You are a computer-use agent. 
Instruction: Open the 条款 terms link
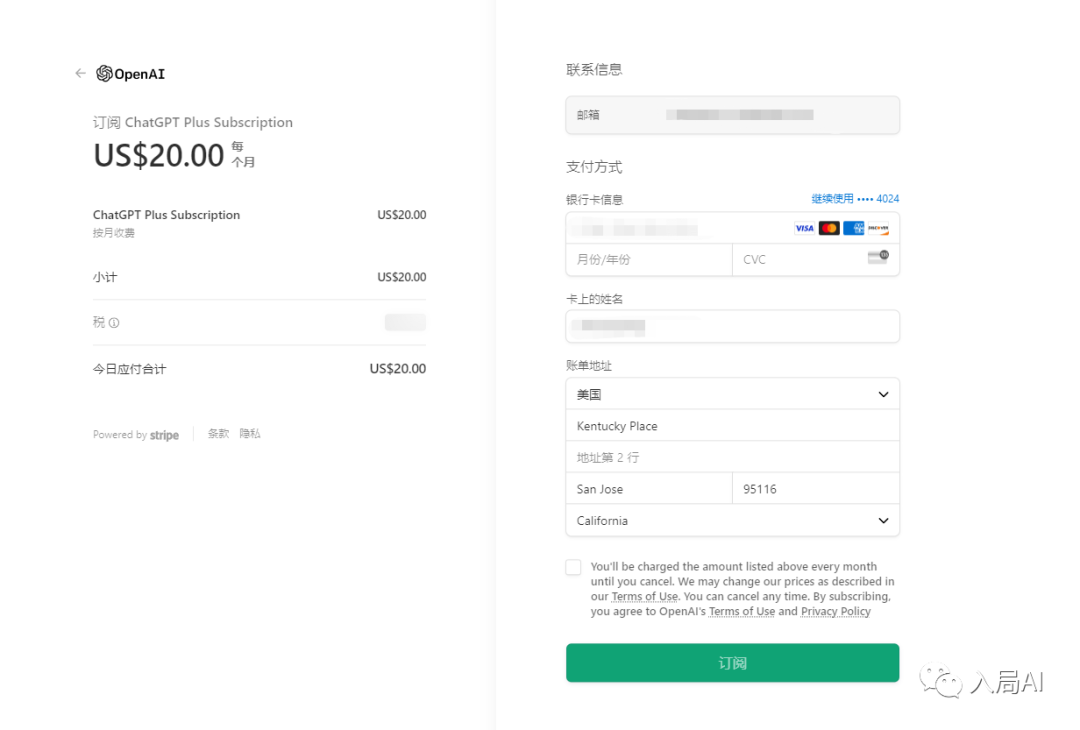click(218, 434)
